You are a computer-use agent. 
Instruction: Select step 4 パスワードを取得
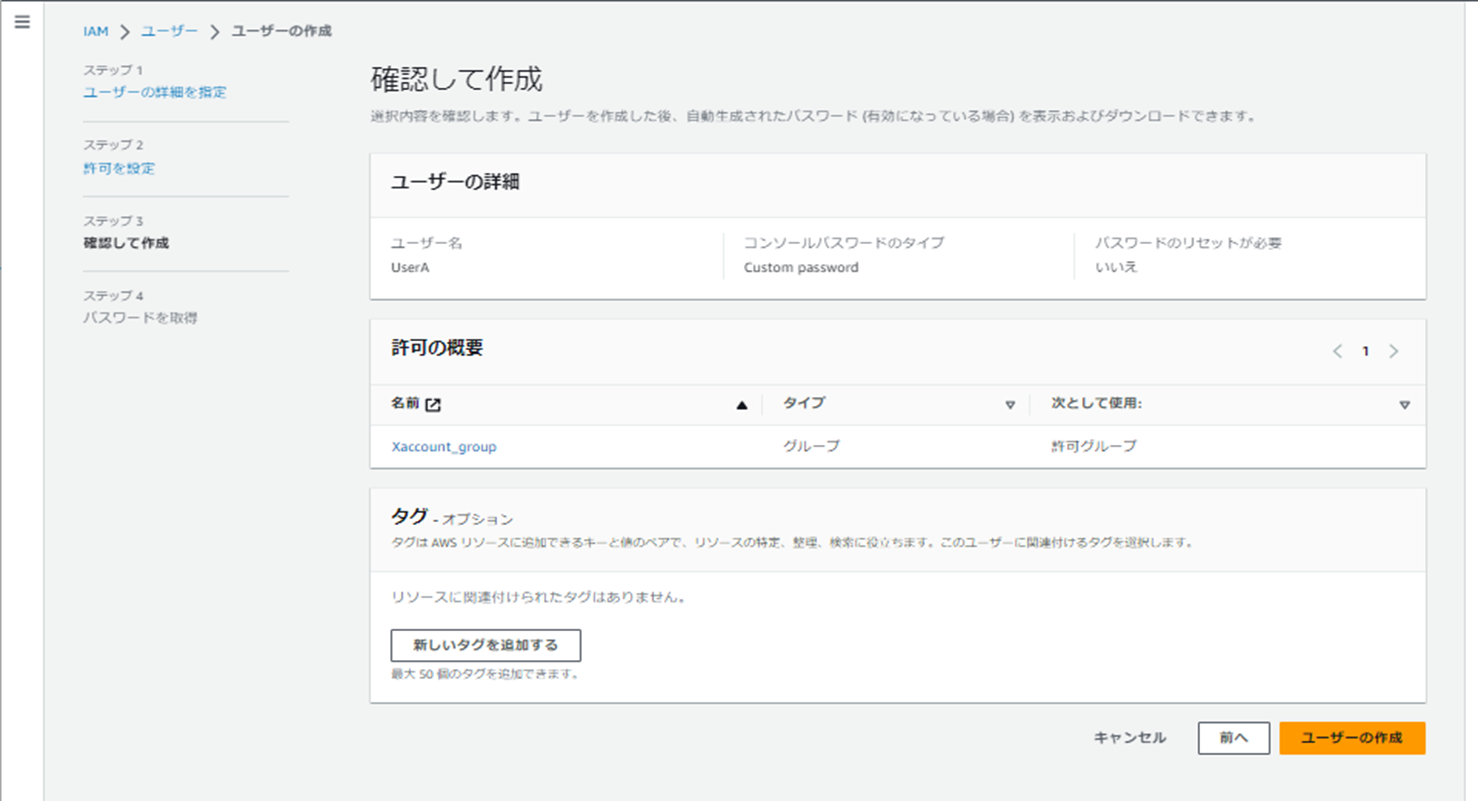coord(140,318)
